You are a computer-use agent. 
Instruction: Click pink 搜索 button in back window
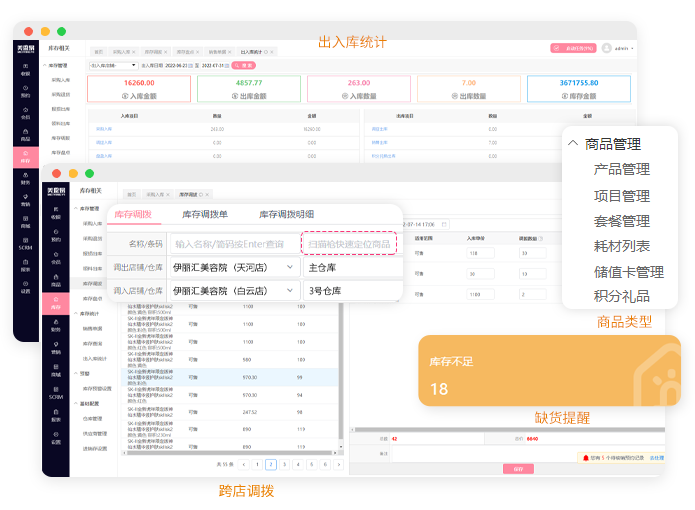244,66
